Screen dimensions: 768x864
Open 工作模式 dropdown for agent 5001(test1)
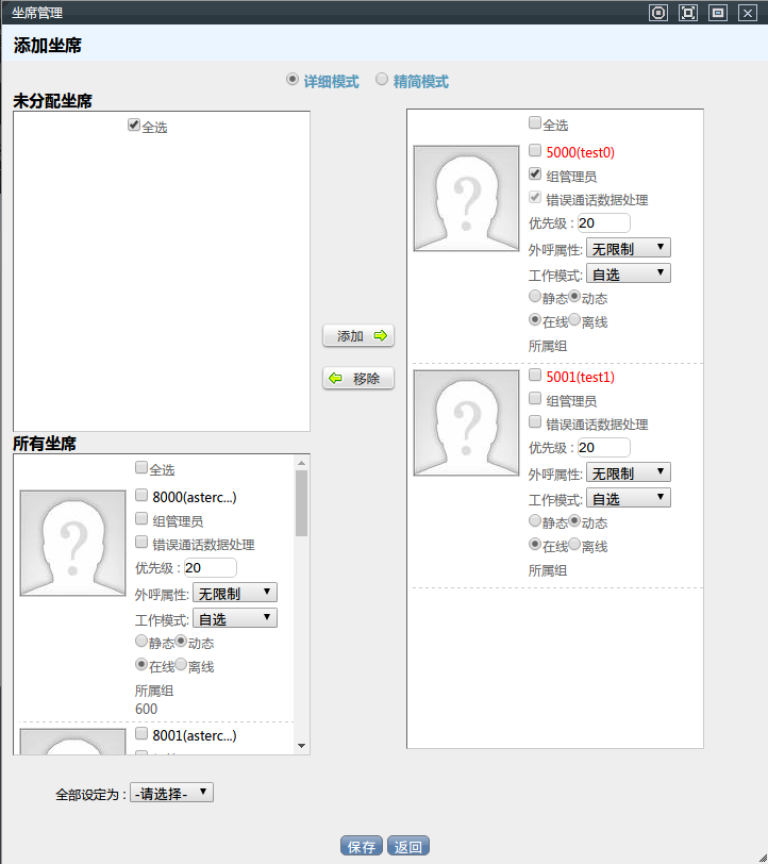(628, 498)
